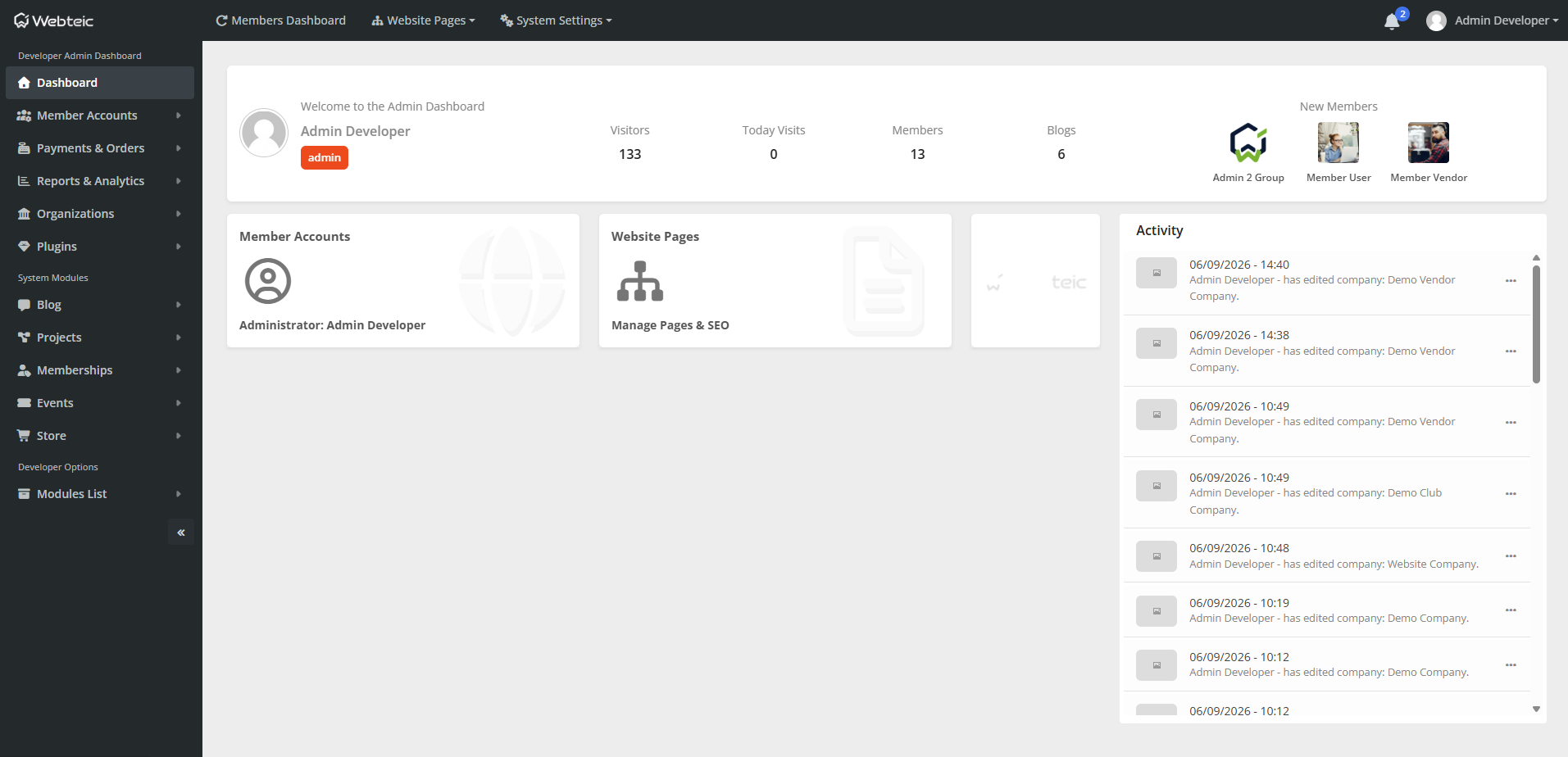
Task: Open the Admin Developer account dropdown
Action: (1493, 20)
